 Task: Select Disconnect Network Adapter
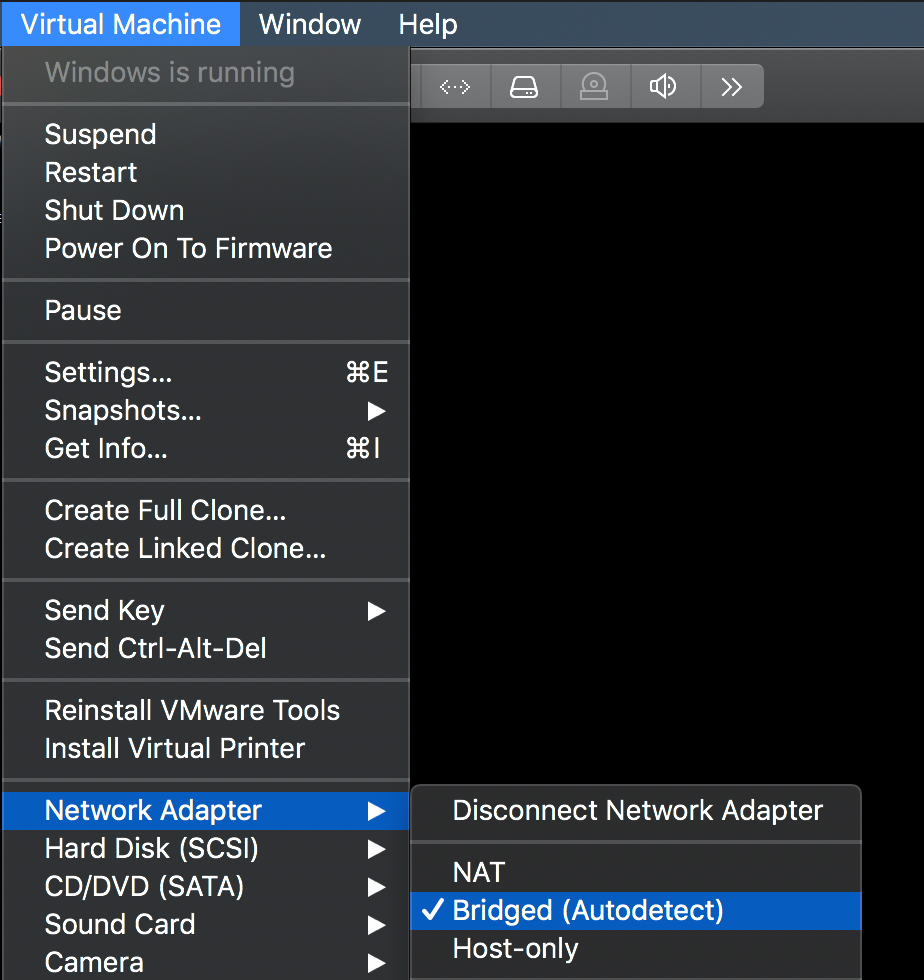tap(636, 811)
